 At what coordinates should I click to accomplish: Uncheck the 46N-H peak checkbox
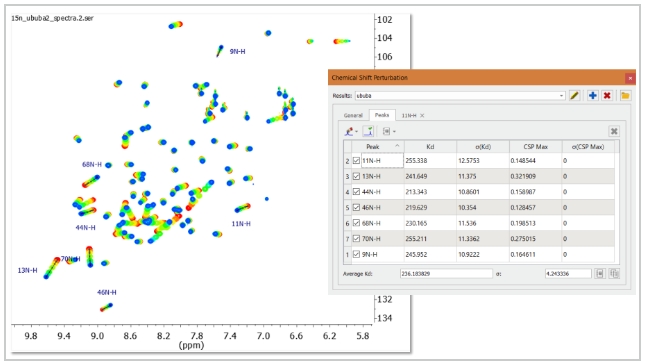[x=356, y=207]
